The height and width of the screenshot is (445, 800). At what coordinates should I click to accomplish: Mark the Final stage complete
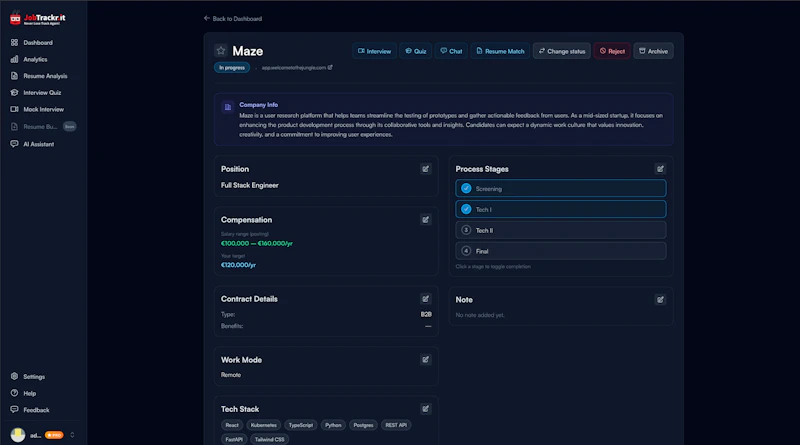(561, 251)
